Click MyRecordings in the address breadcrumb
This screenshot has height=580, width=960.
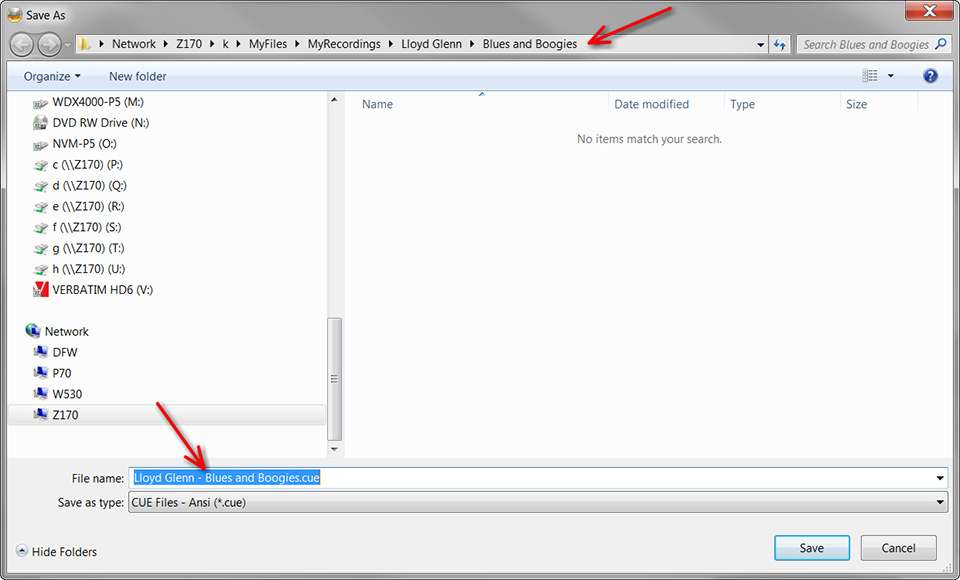(344, 44)
